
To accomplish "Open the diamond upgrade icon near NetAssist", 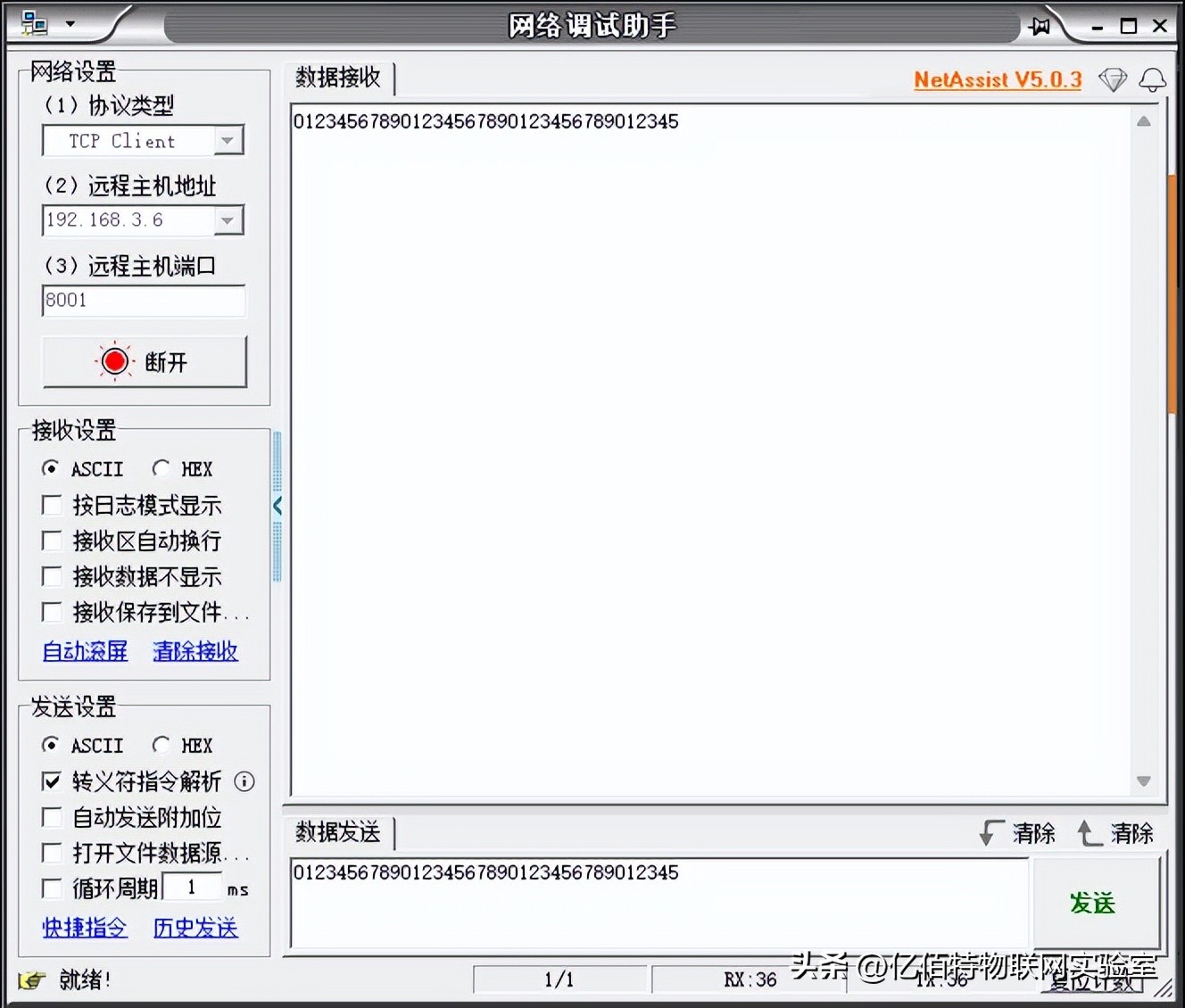I will point(1113,79).
